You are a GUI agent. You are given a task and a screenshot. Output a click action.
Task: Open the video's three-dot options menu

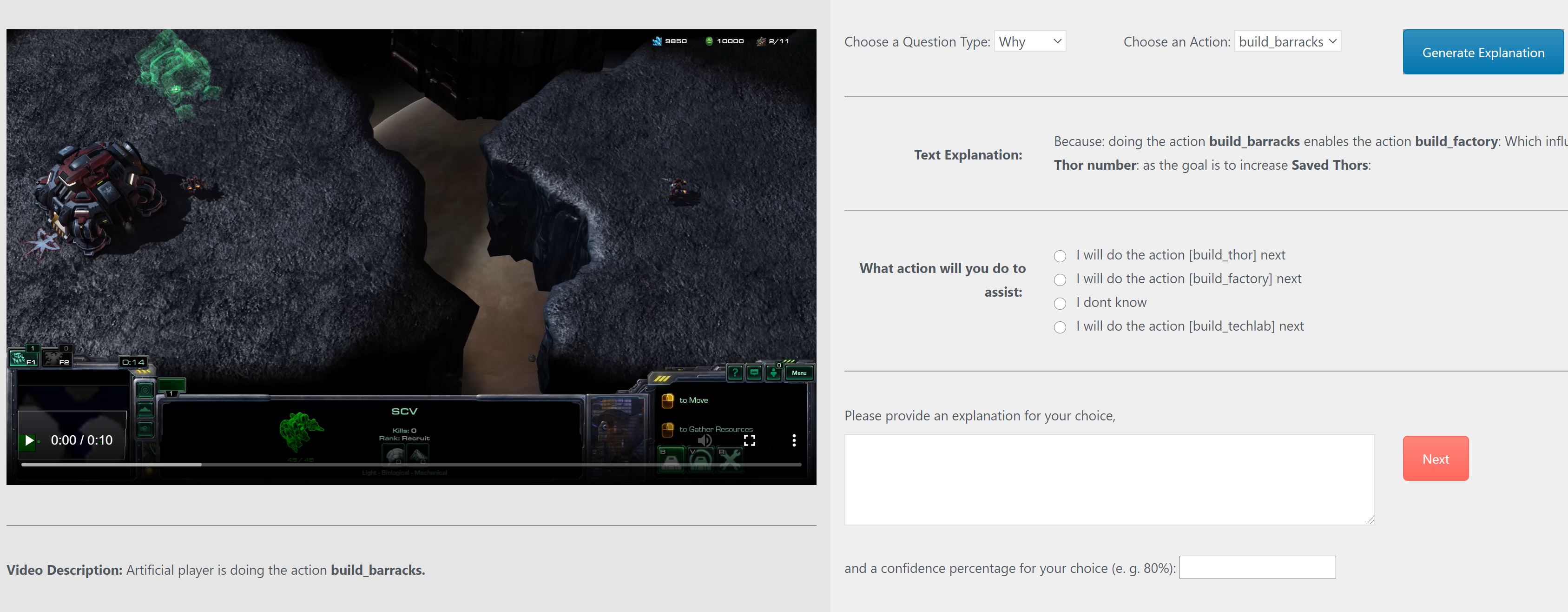point(794,440)
